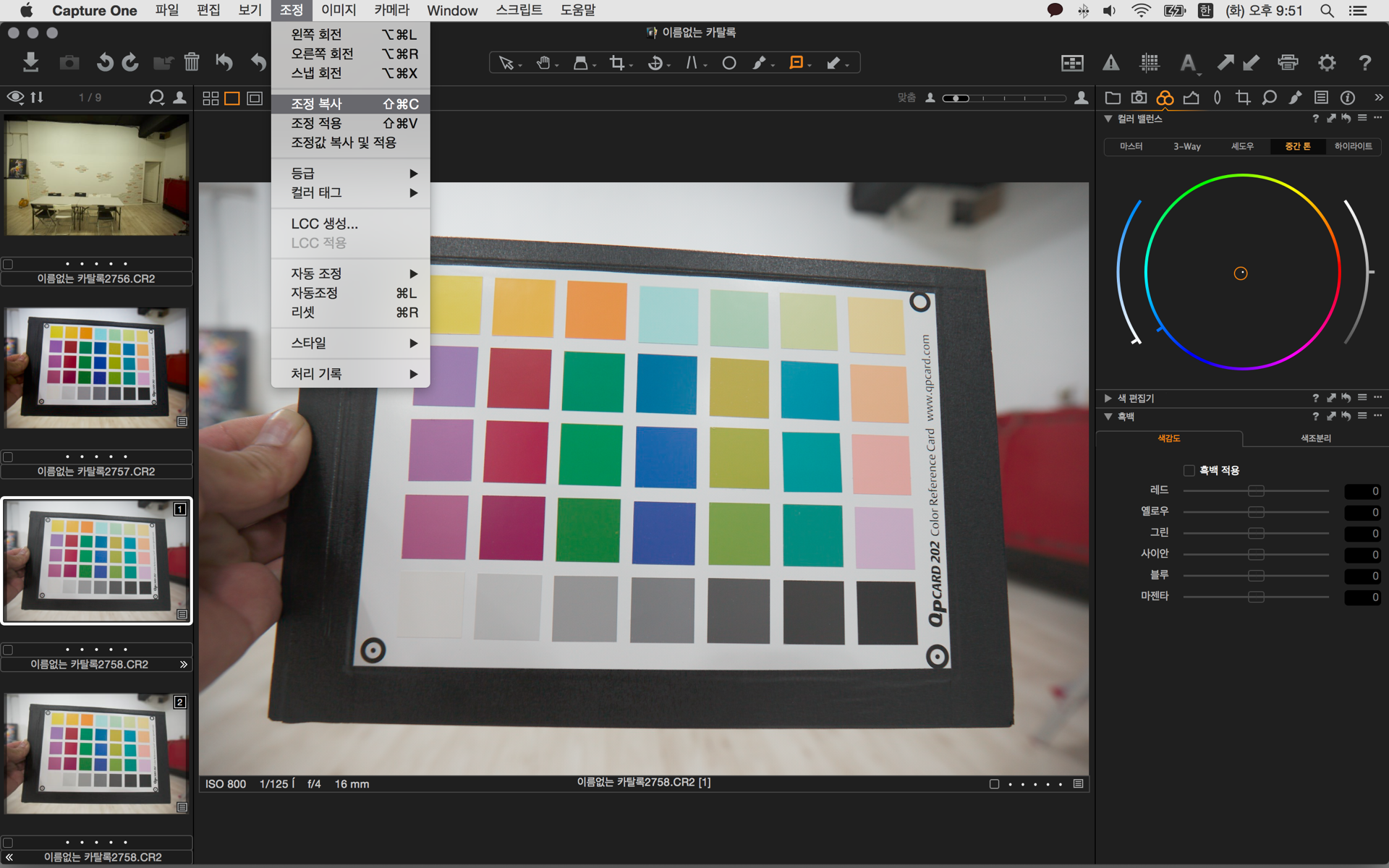Open the print icon
The width and height of the screenshot is (1389, 868).
click(1288, 63)
